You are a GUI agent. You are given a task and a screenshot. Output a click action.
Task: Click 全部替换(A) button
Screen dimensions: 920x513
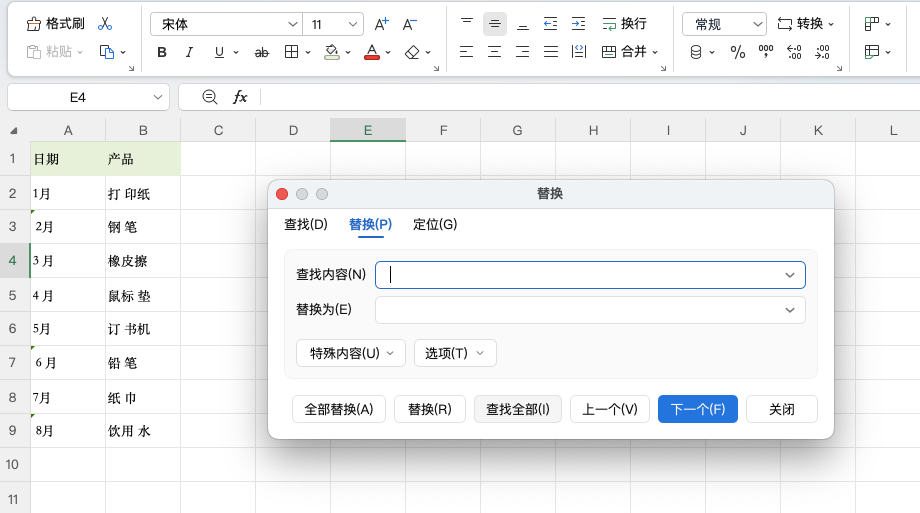339,409
